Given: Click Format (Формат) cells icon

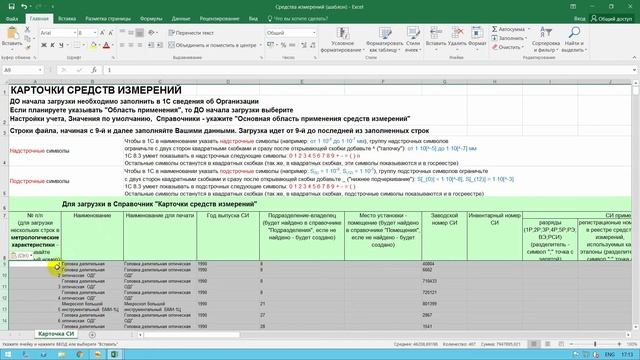Looking at the screenshot, I should [477, 33].
